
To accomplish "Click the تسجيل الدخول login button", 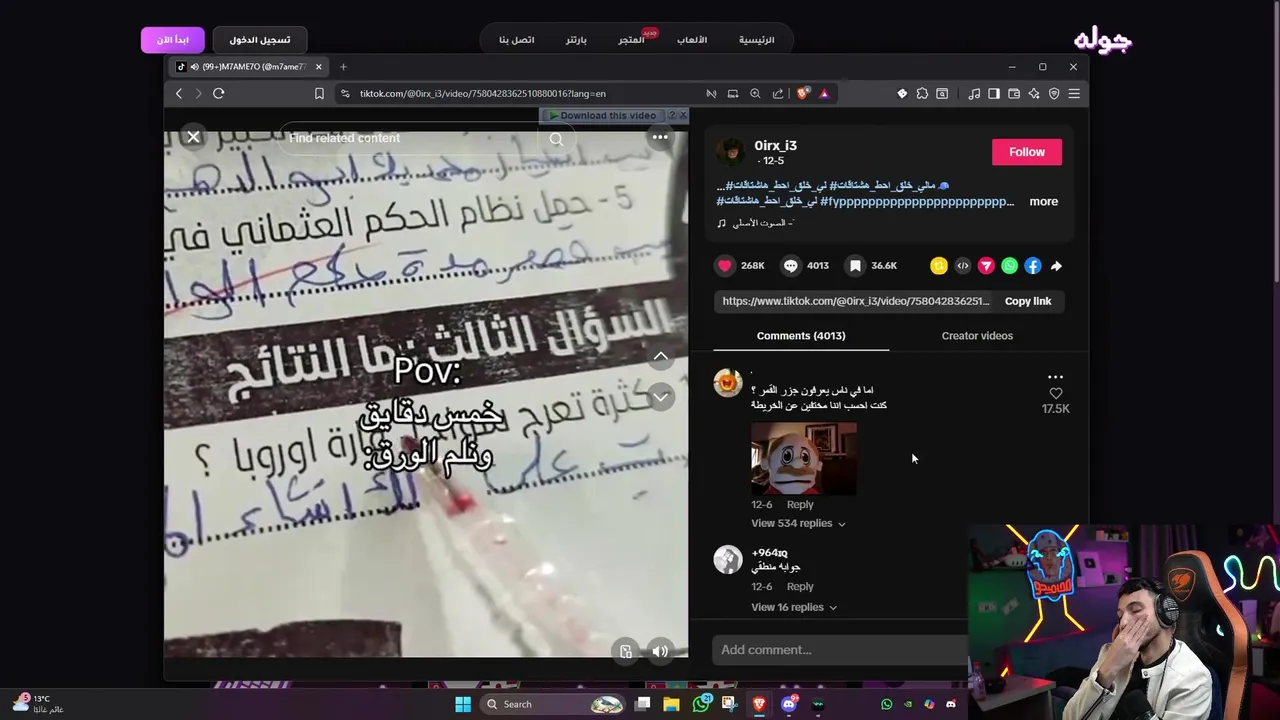I will coord(260,40).
